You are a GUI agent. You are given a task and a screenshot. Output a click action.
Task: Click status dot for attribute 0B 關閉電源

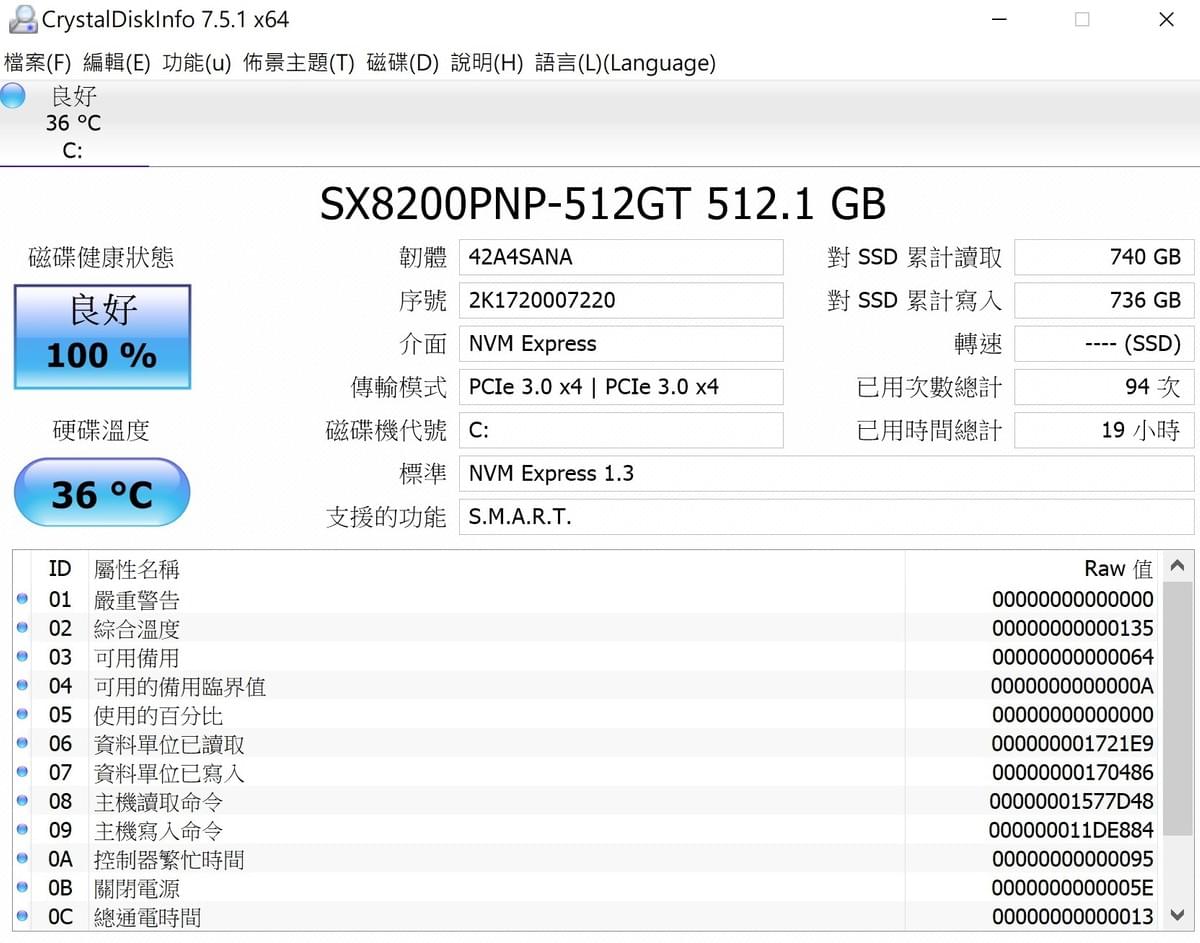point(22,889)
